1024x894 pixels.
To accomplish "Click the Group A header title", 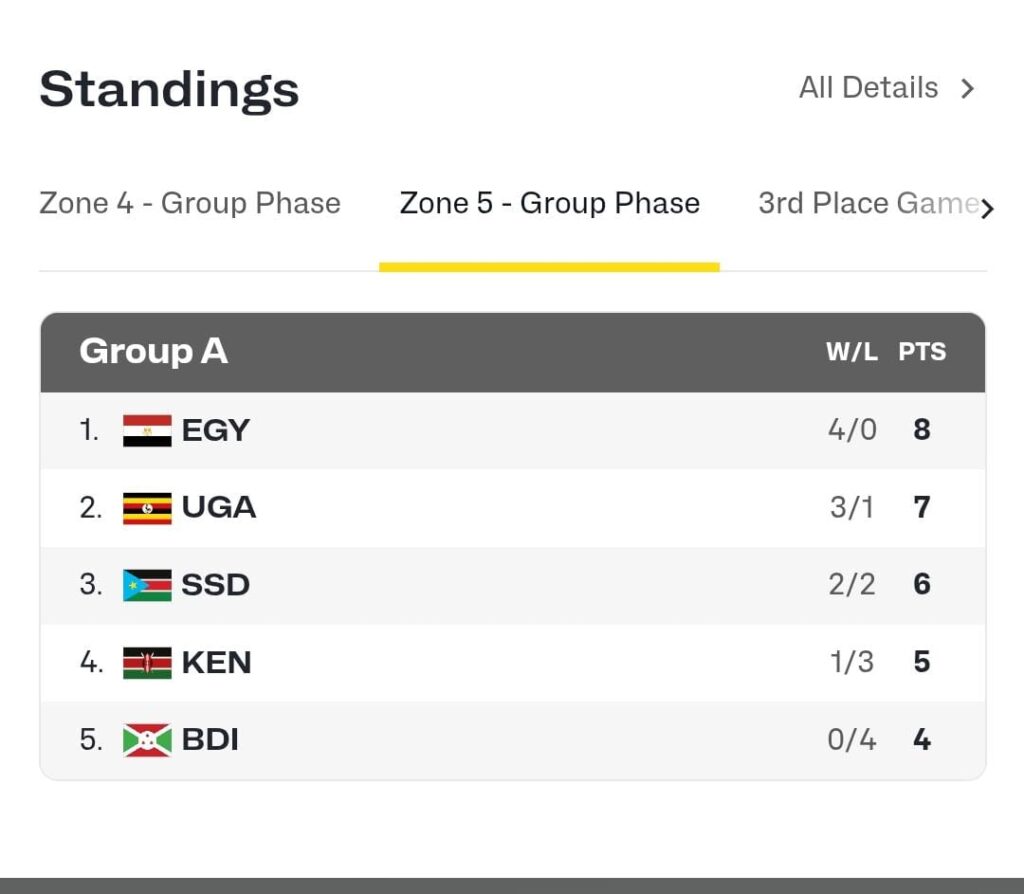I will (x=153, y=352).
